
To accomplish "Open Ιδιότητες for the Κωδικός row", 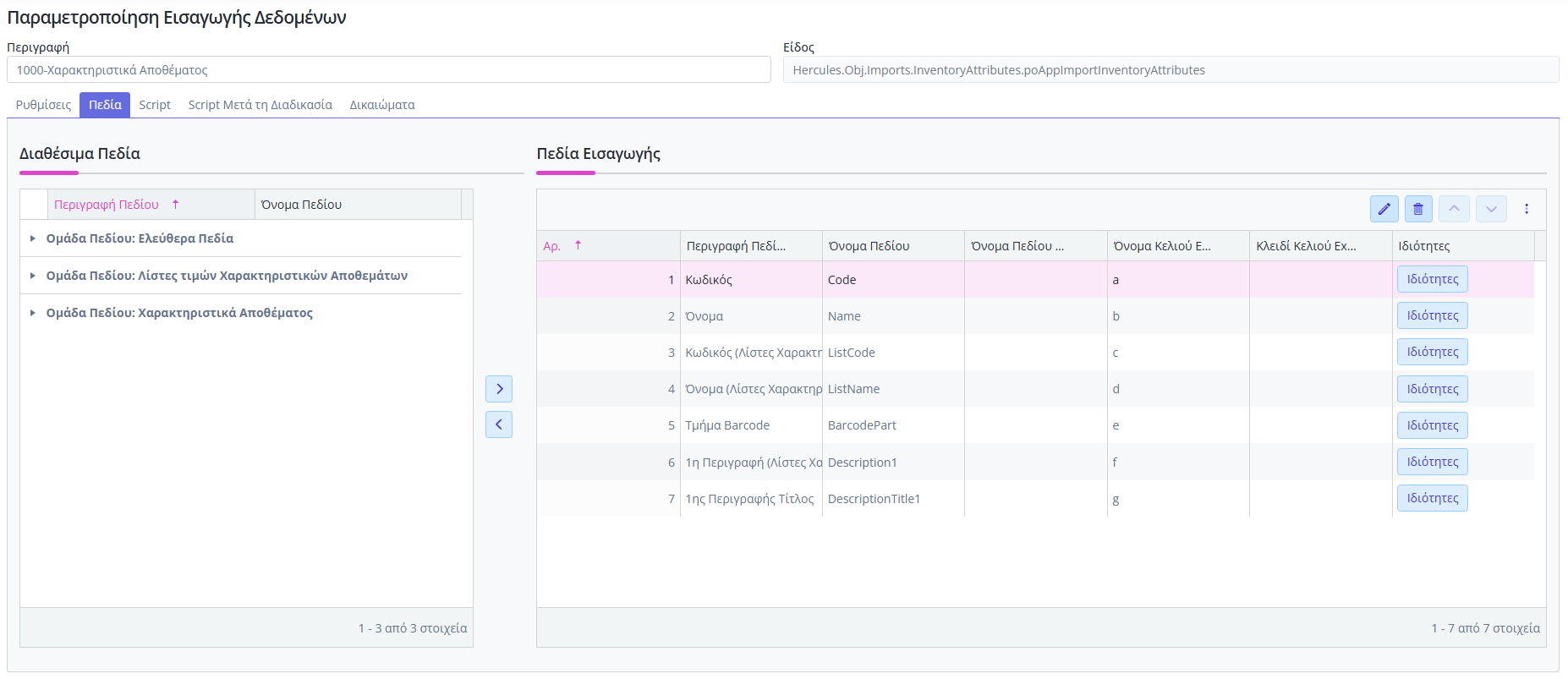I will click(1432, 279).
